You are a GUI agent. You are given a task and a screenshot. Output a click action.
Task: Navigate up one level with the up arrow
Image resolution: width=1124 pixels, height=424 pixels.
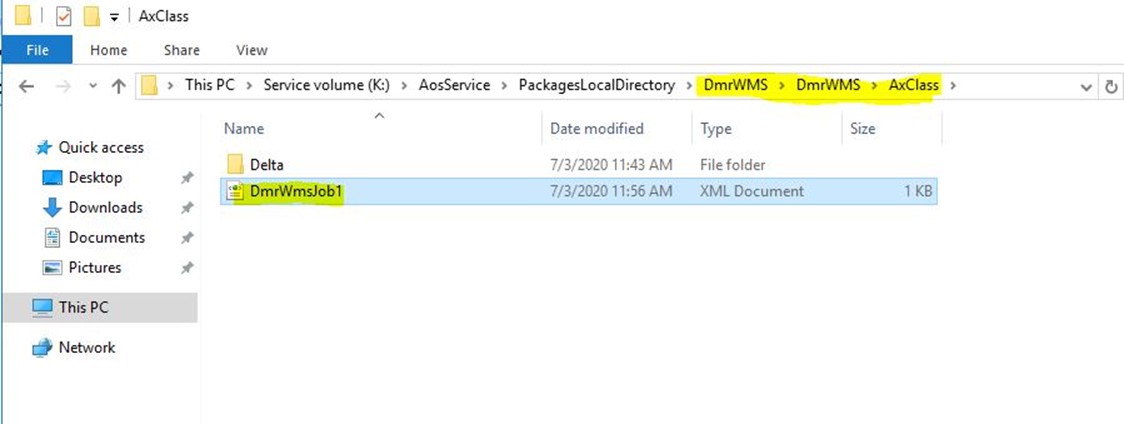point(118,86)
